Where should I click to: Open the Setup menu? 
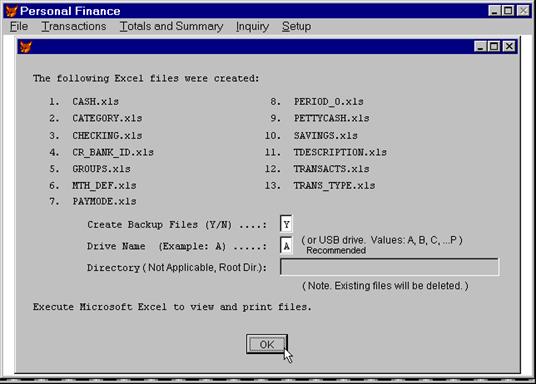[296, 26]
